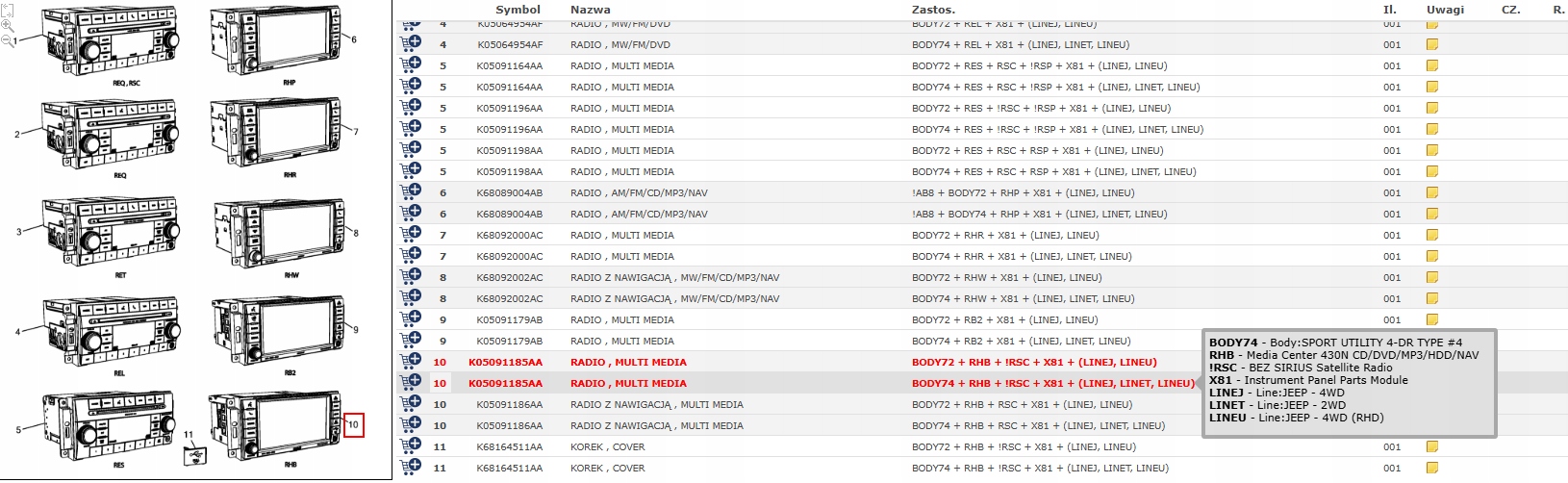
Task: Zoom out of the parts diagram
Action: point(8,40)
